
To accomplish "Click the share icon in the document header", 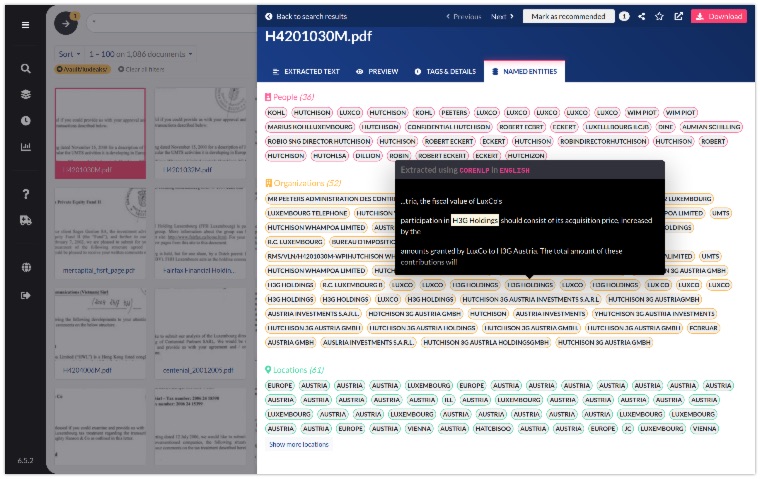I will pyautogui.click(x=642, y=16).
